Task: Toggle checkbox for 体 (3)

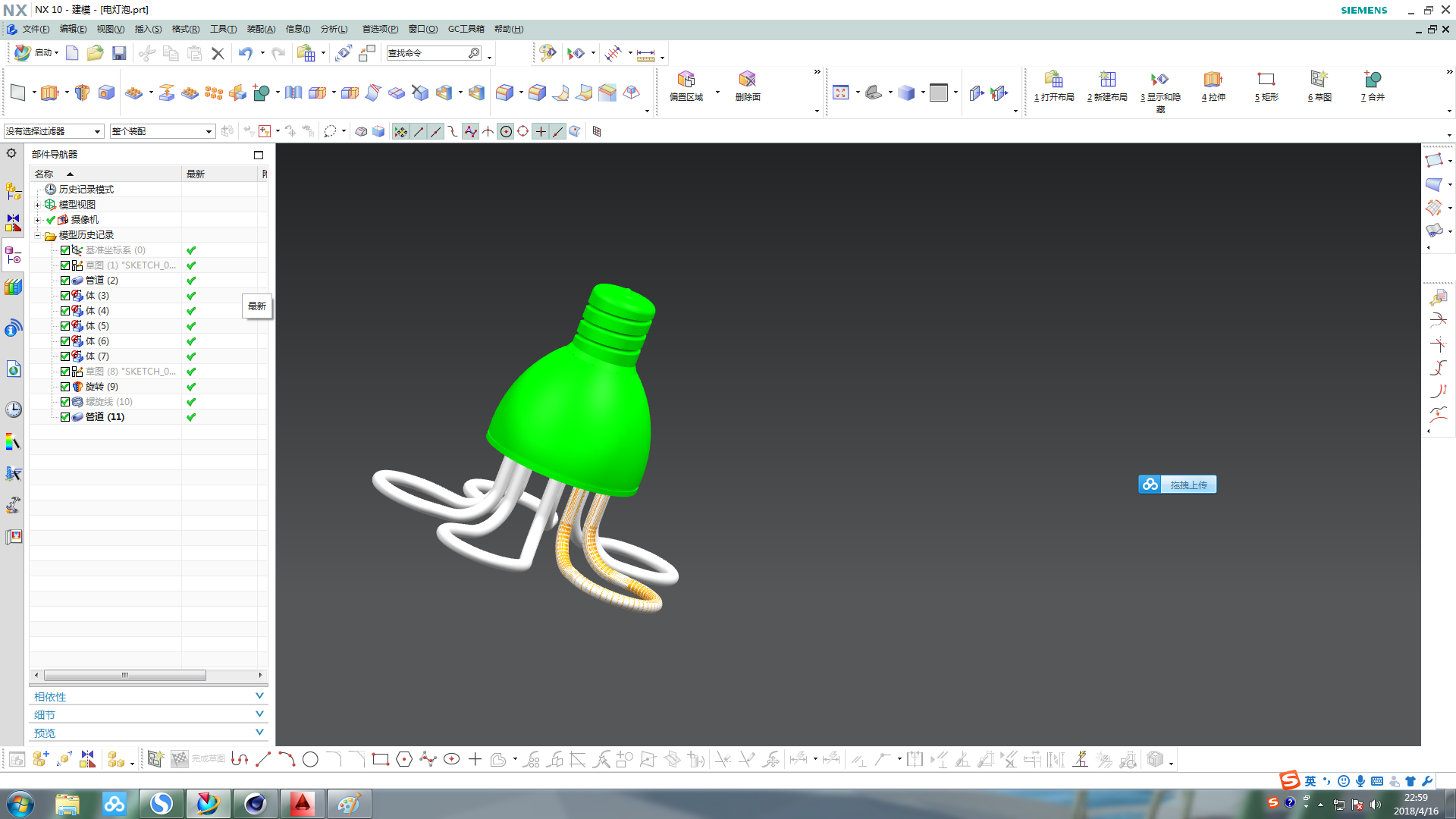Action: (65, 296)
